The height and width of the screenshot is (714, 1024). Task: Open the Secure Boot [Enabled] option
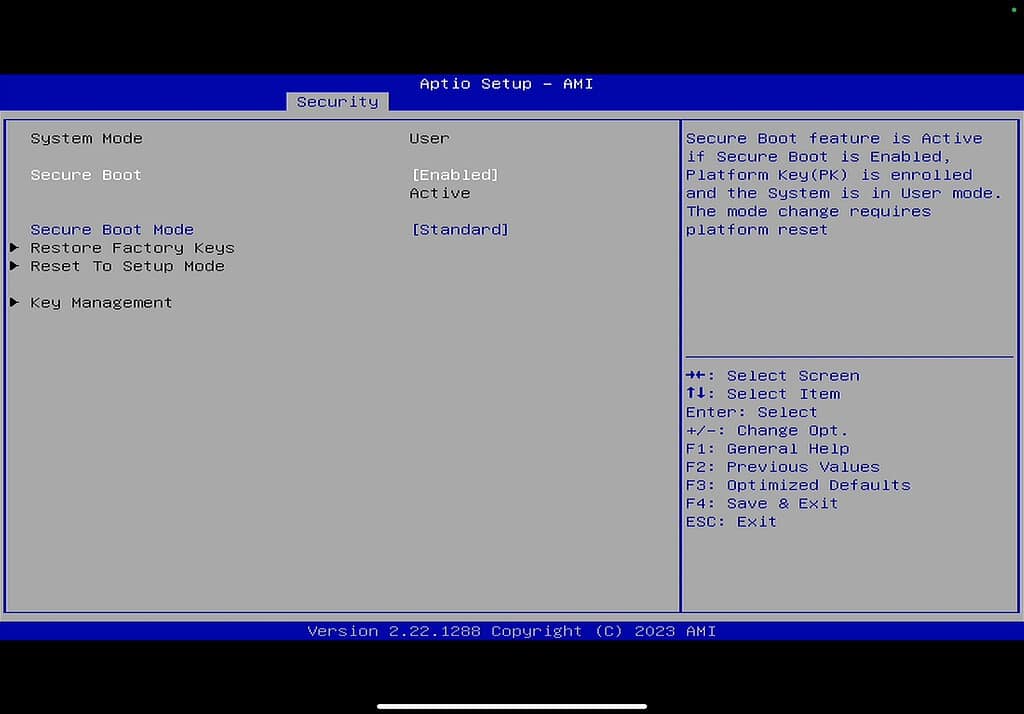pyautogui.click(x=455, y=175)
